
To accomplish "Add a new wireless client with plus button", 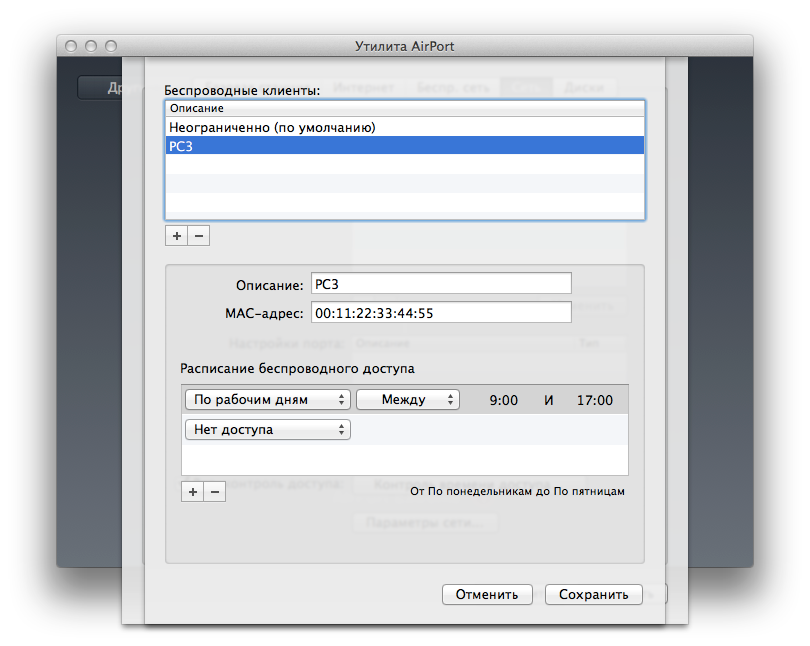I will pyautogui.click(x=177, y=236).
